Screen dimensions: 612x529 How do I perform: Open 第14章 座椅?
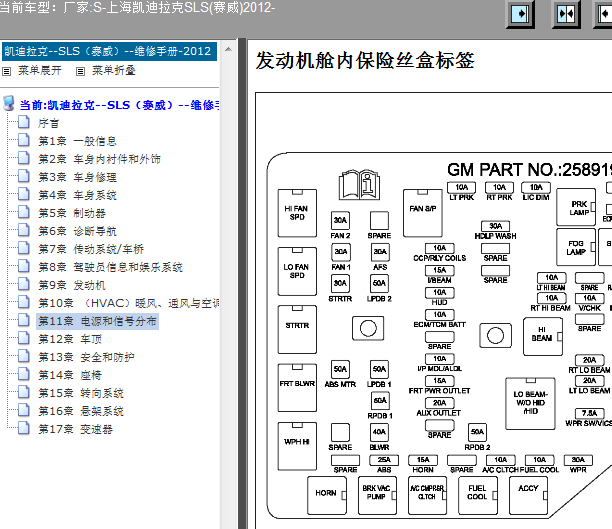click(70, 375)
